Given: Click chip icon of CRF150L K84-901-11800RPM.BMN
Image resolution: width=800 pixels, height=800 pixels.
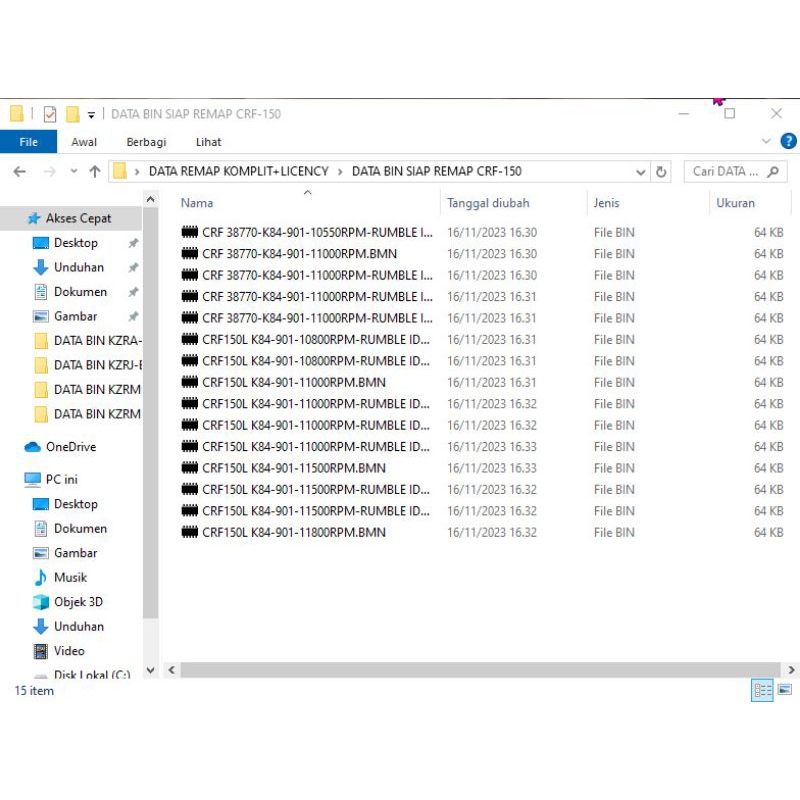Looking at the screenshot, I should (x=190, y=533).
